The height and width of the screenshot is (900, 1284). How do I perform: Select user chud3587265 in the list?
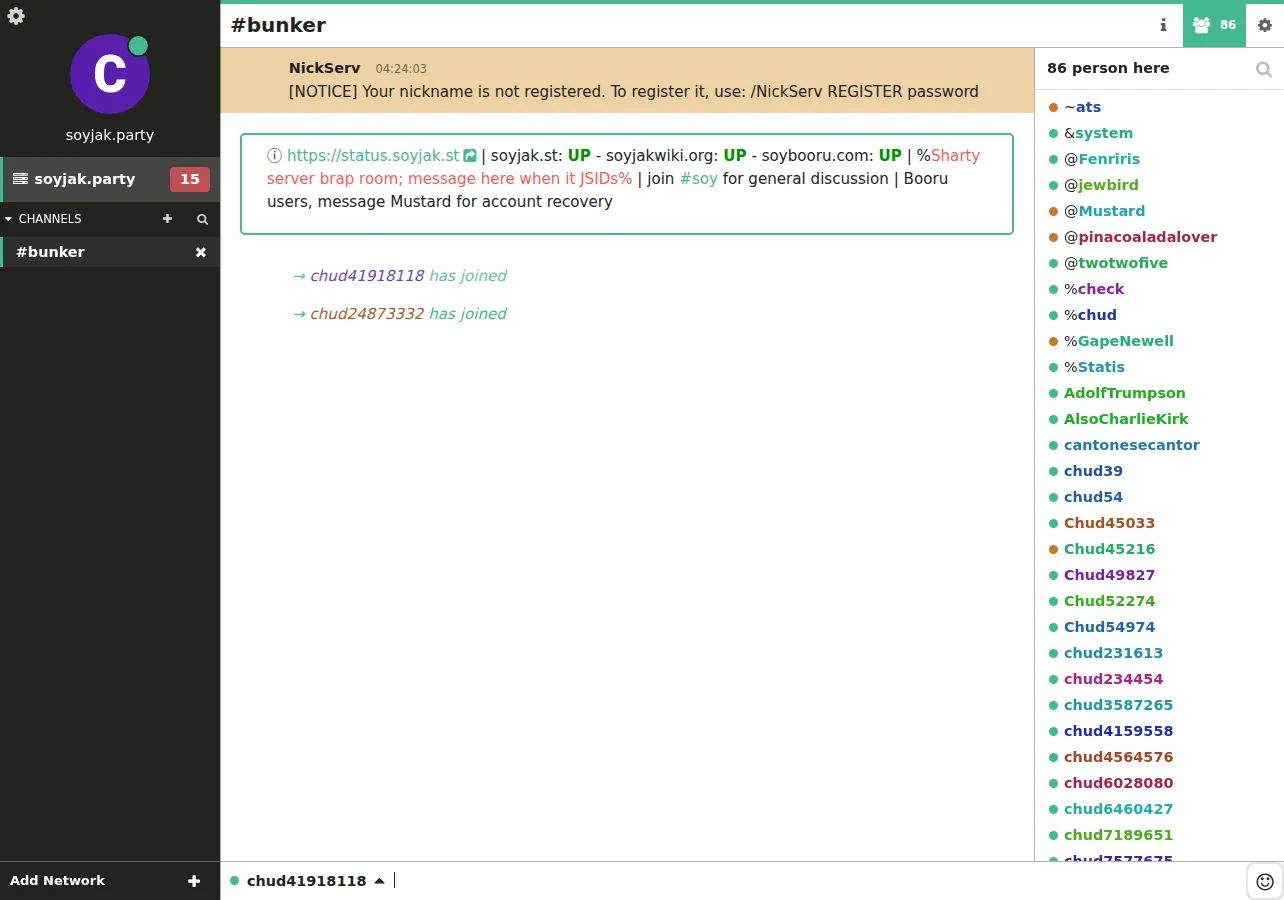pyautogui.click(x=1118, y=705)
